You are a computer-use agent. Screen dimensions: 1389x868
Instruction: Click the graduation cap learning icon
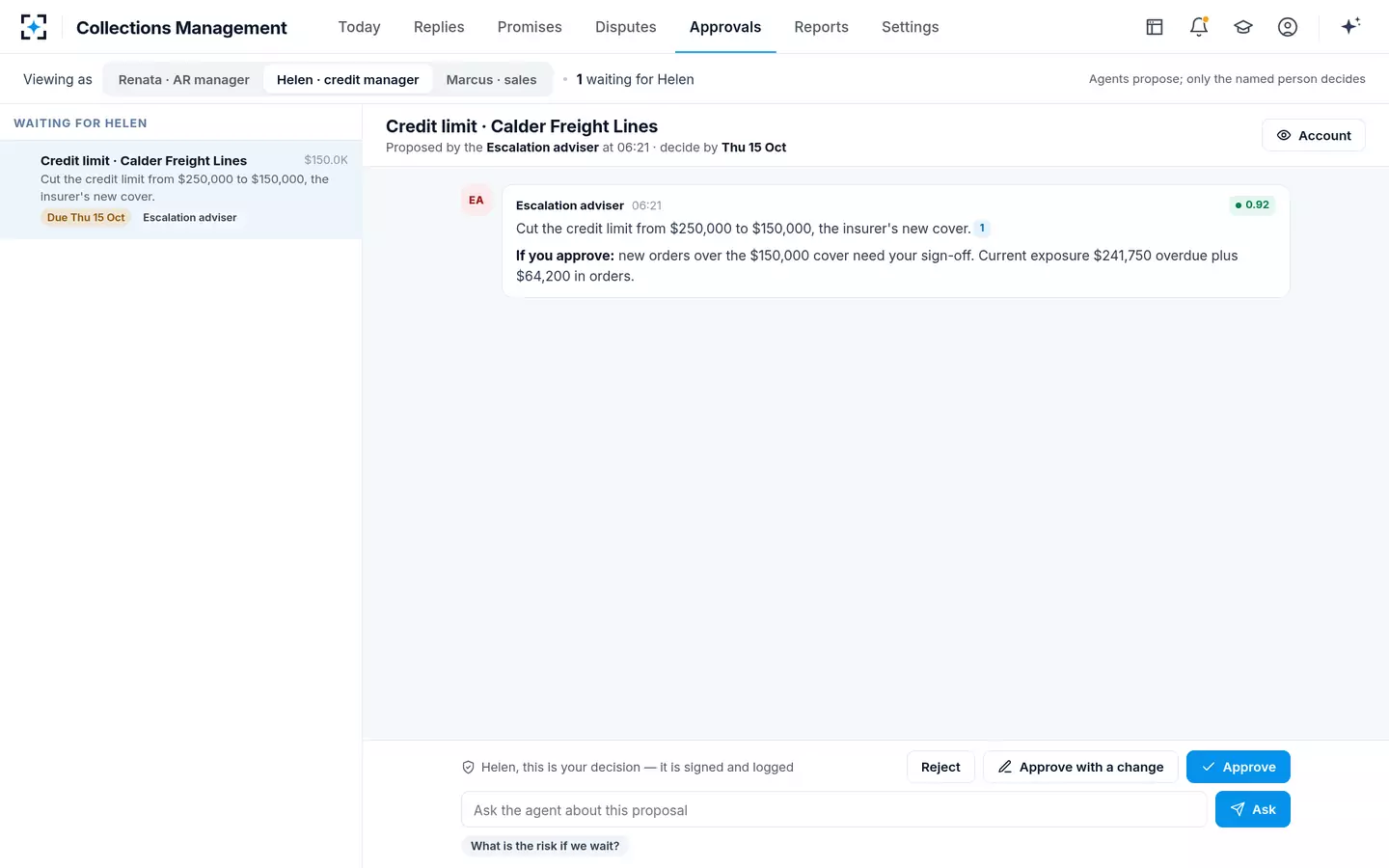(1243, 27)
